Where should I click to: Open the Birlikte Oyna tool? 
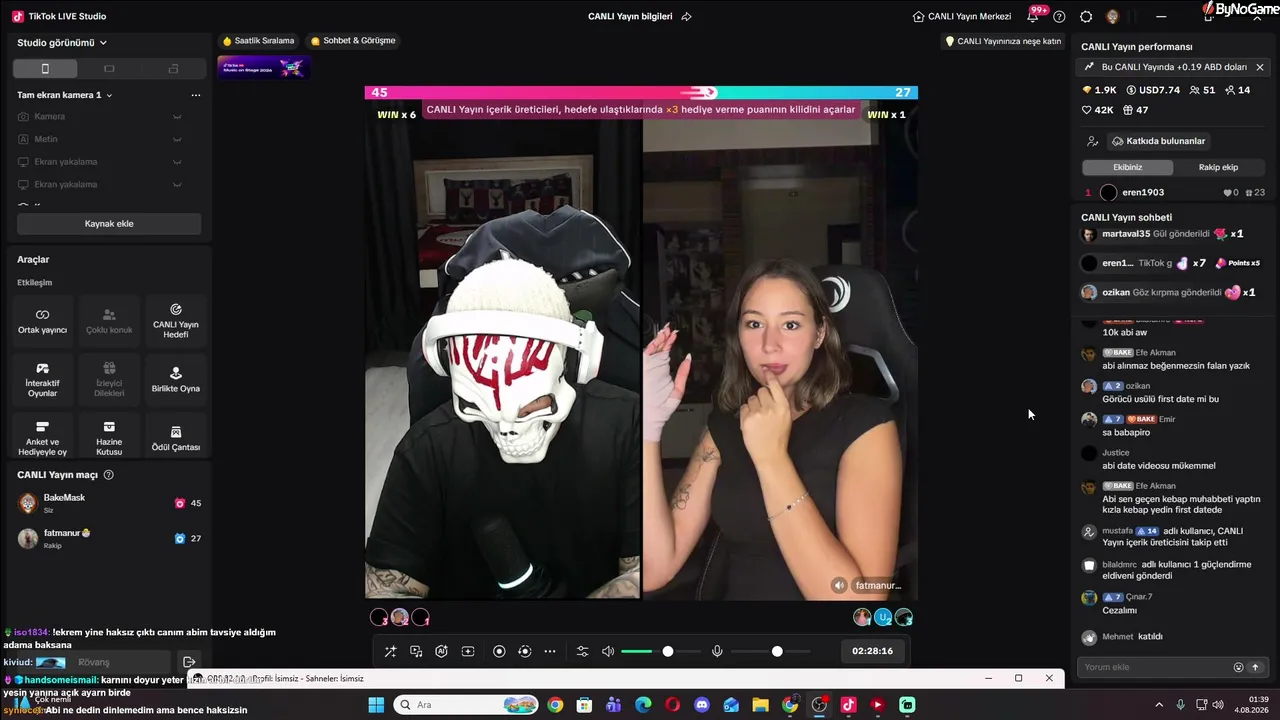coord(176,380)
